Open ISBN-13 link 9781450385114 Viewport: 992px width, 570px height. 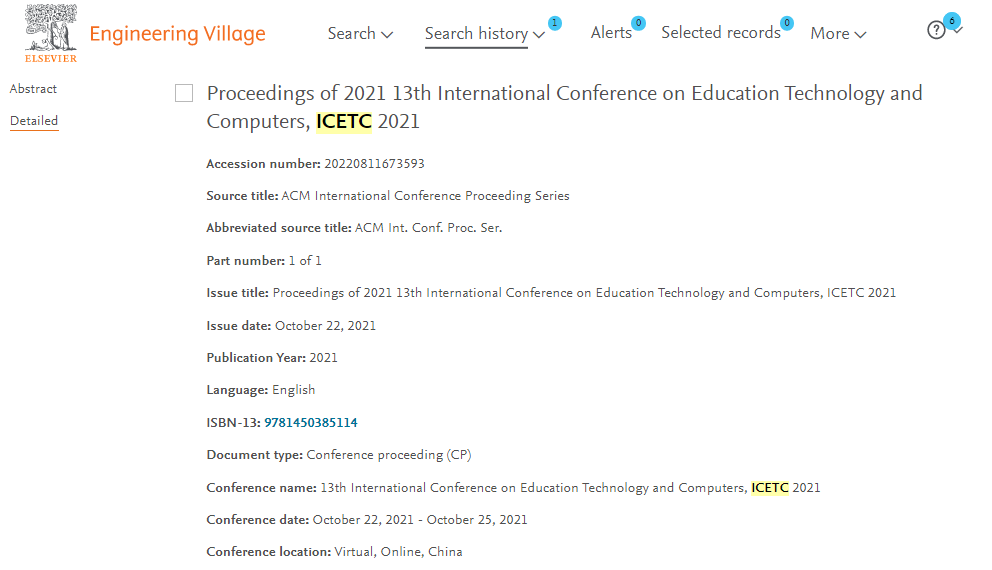pyautogui.click(x=311, y=423)
